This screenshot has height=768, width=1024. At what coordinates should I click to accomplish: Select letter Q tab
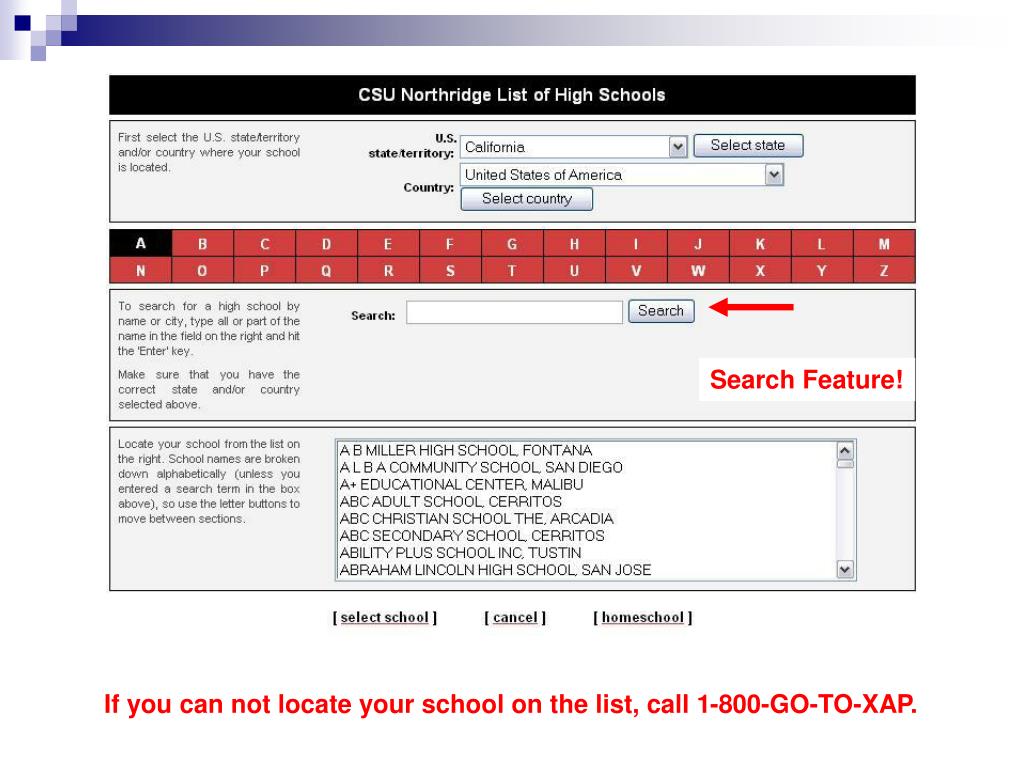click(x=326, y=270)
